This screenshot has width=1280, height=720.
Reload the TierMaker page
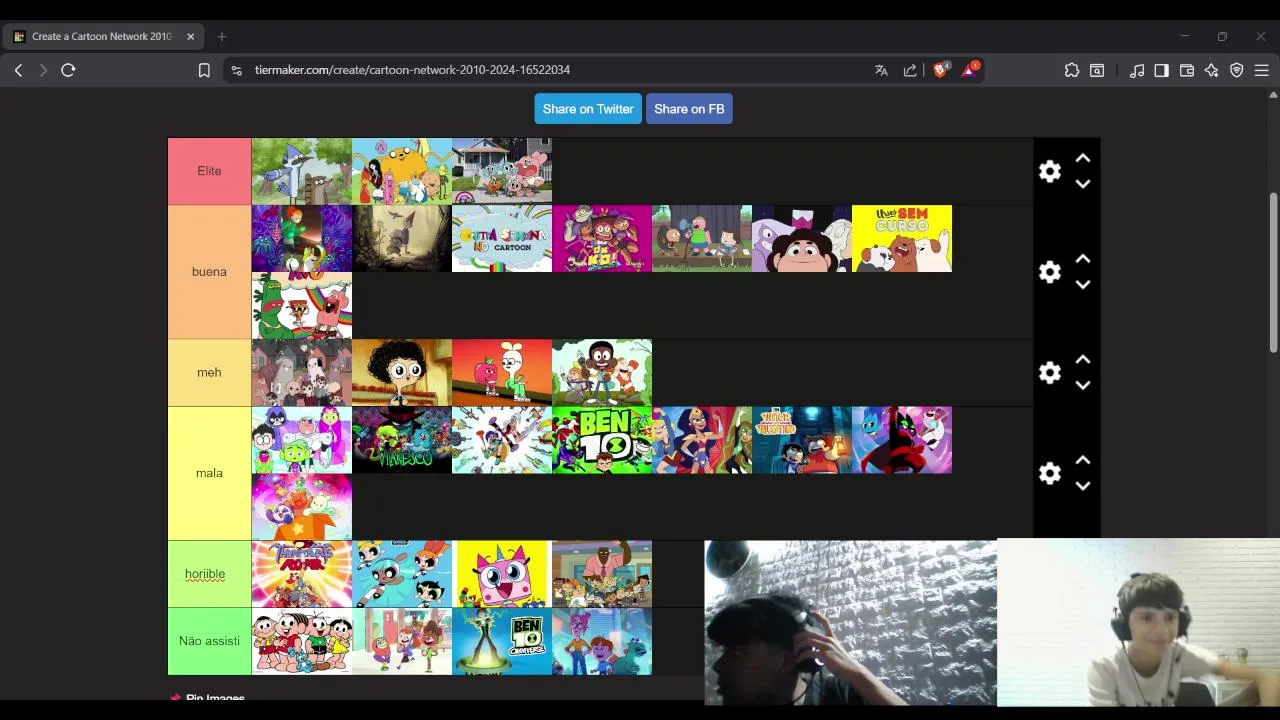tap(68, 70)
